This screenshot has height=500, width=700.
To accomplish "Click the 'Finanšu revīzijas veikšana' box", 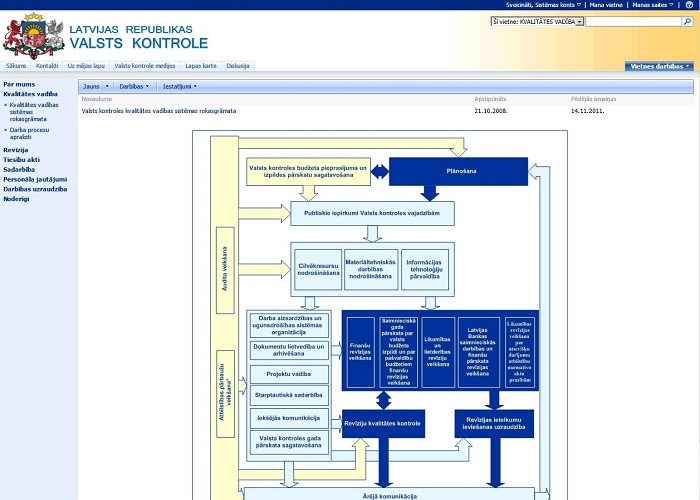I will click(360, 352).
